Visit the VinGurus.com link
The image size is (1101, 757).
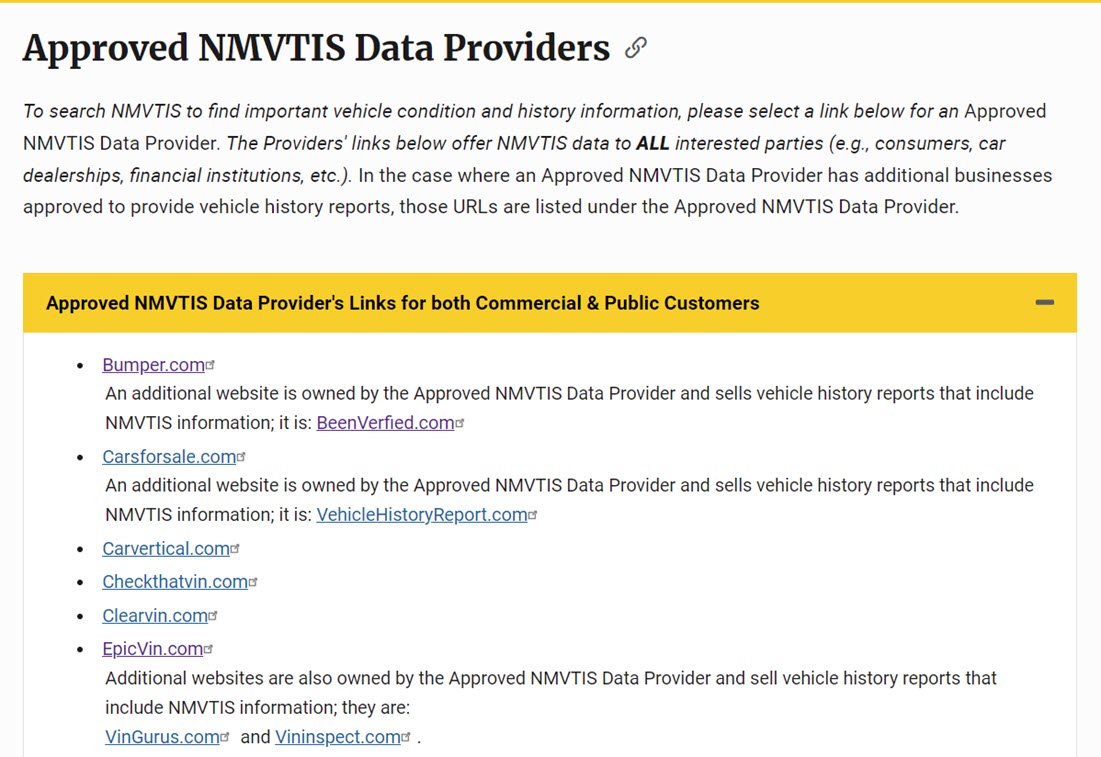click(161, 737)
